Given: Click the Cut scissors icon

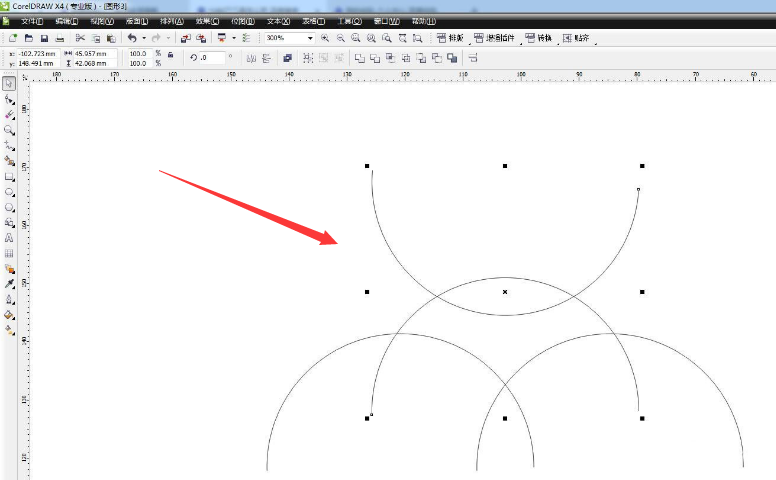Looking at the screenshot, I should tap(80, 38).
